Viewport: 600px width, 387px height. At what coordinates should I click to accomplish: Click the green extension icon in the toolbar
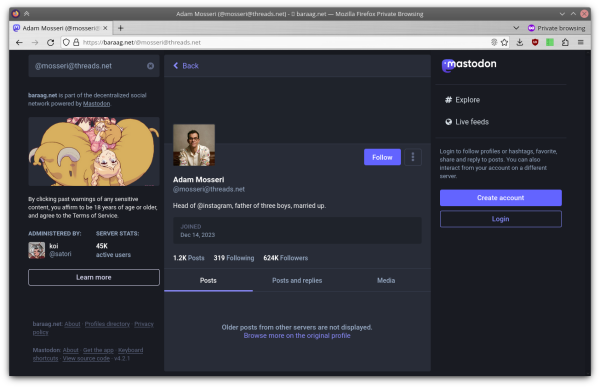pos(550,42)
